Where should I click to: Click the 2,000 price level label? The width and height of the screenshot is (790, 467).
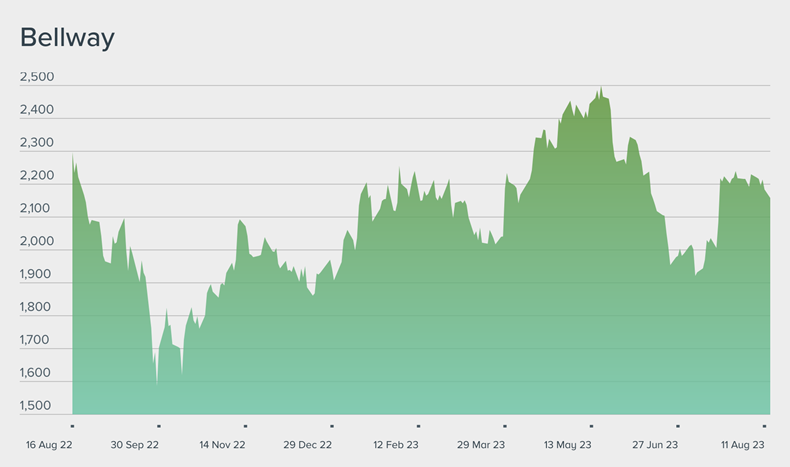pos(37,242)
